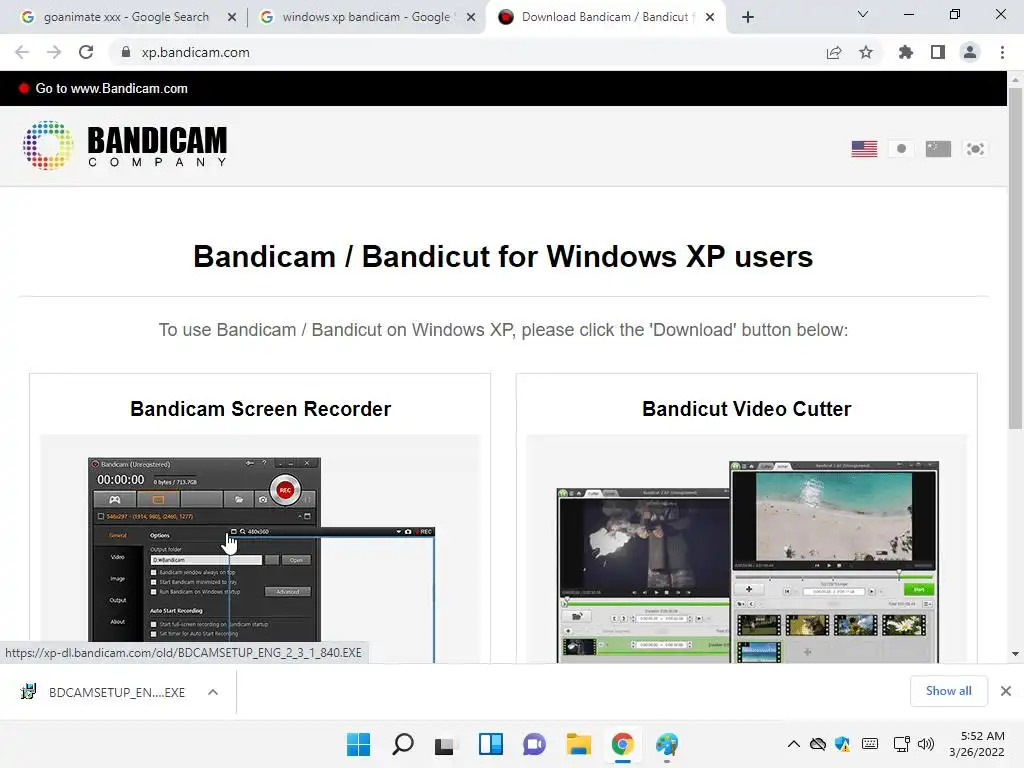Switch to Chrome on the taskbar
The image size is (1024, 768).
pos(622,744)
